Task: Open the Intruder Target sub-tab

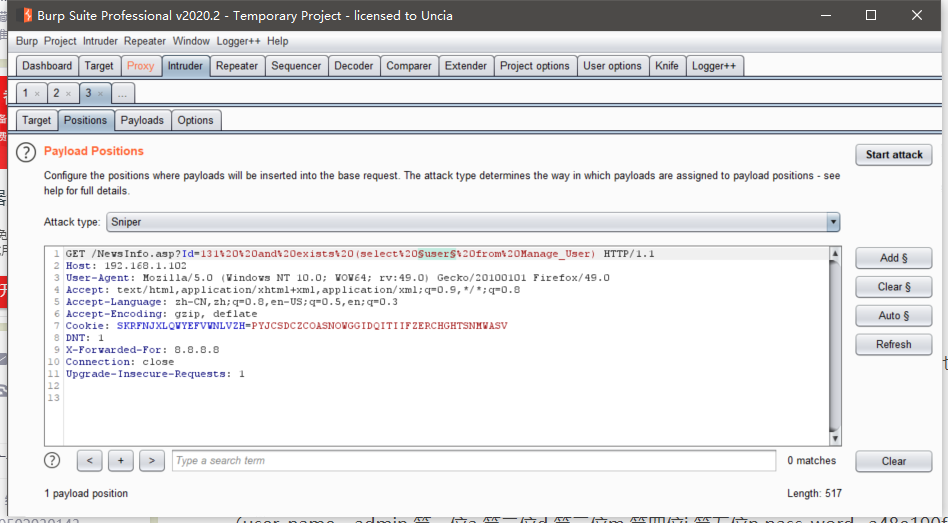Action: click(36, 120)
